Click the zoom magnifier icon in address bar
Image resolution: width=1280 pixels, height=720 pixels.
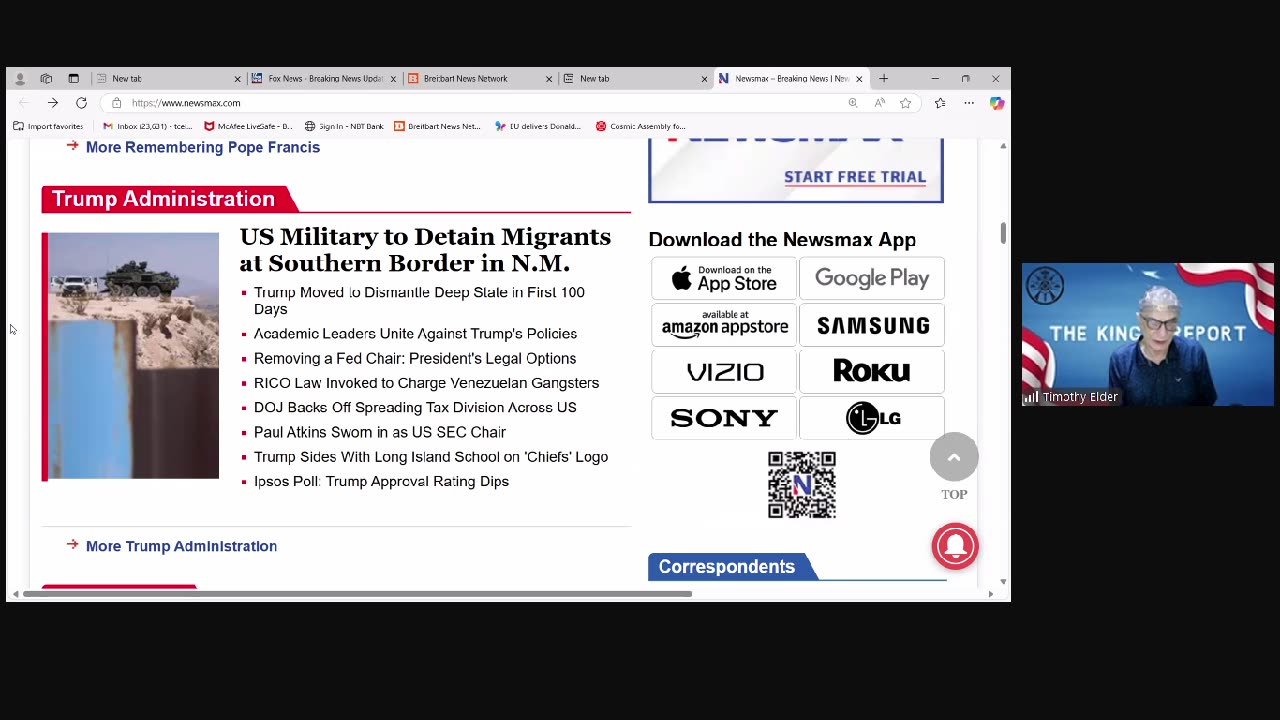(853, 103)
